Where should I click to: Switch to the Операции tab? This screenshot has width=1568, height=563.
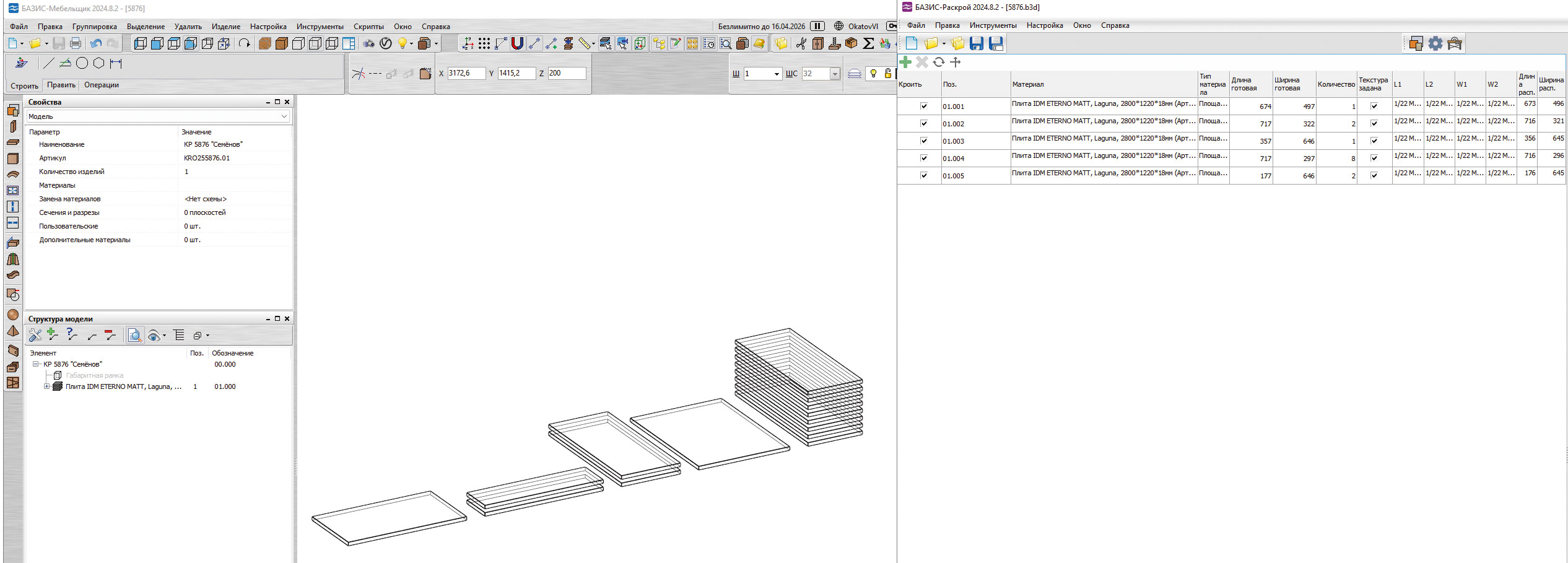tap(102, 85)
